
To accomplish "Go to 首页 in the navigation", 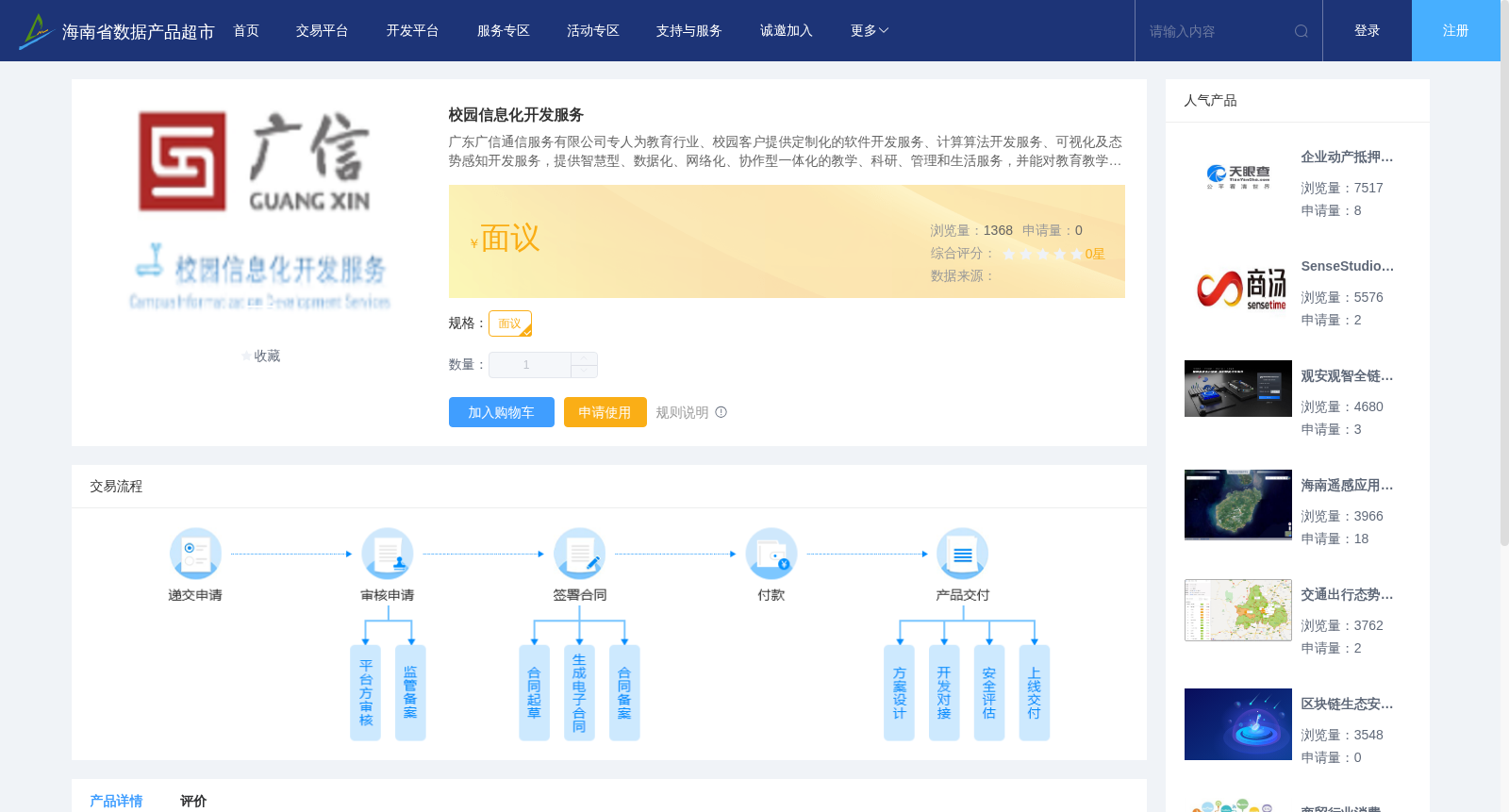I will (246, 31).
